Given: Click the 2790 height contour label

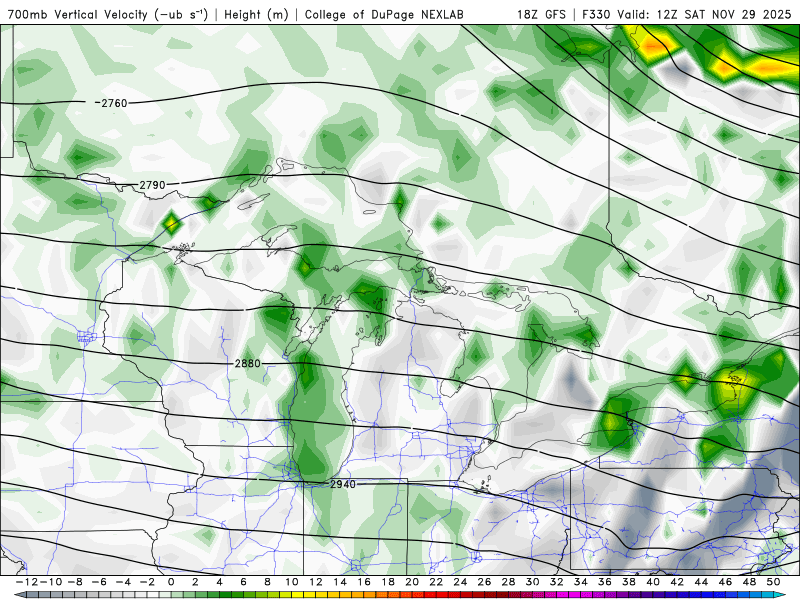Looking at the screenshot, I should pyautogui.click(x=152, y=185).
